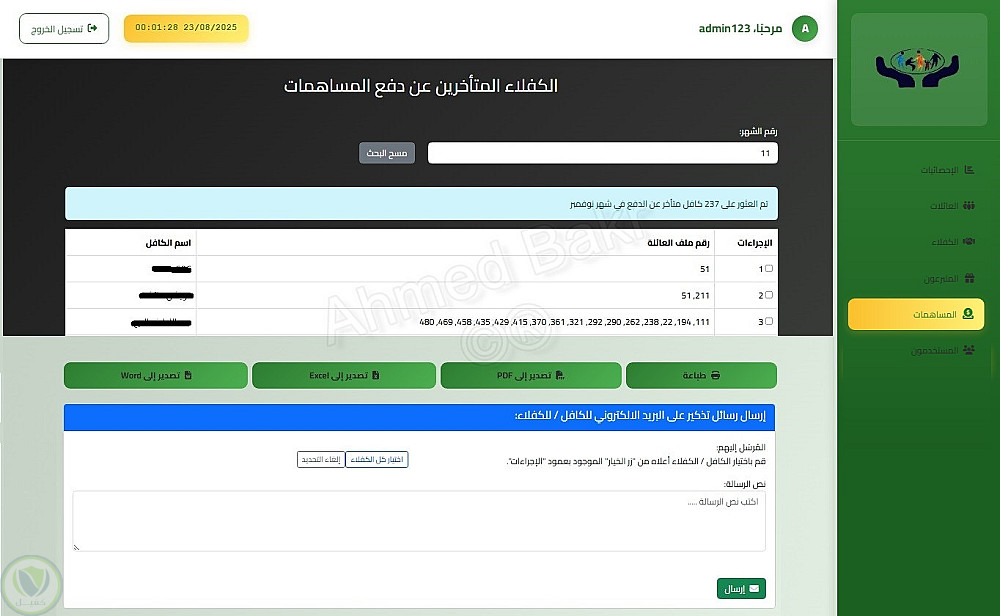The width and height of the screenshot is (1000, 616).
Task: Click the families group icon
Action: coord(969,205)
